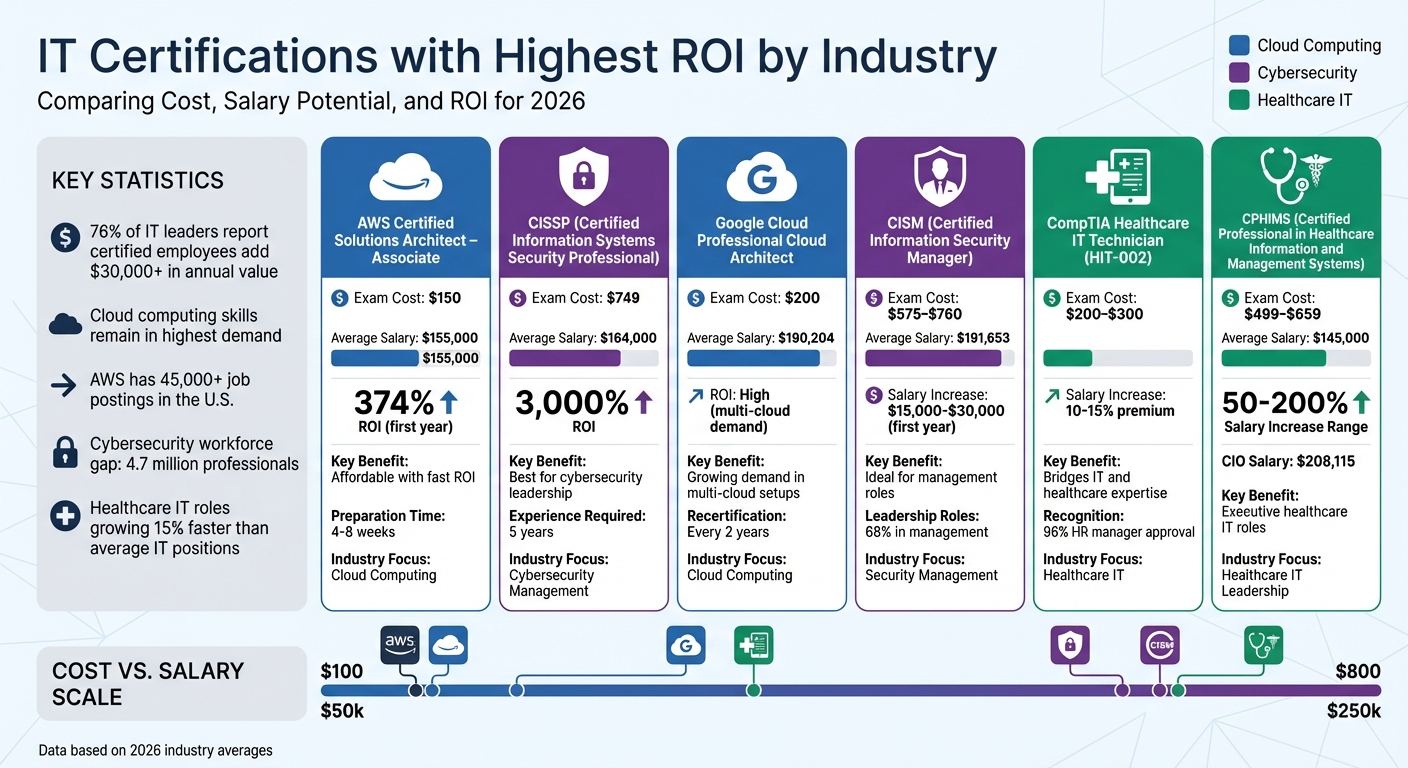The image size is (1408, 768).
Task: Click the CPHIMS average salary bar
Action: pos(1296,358)
